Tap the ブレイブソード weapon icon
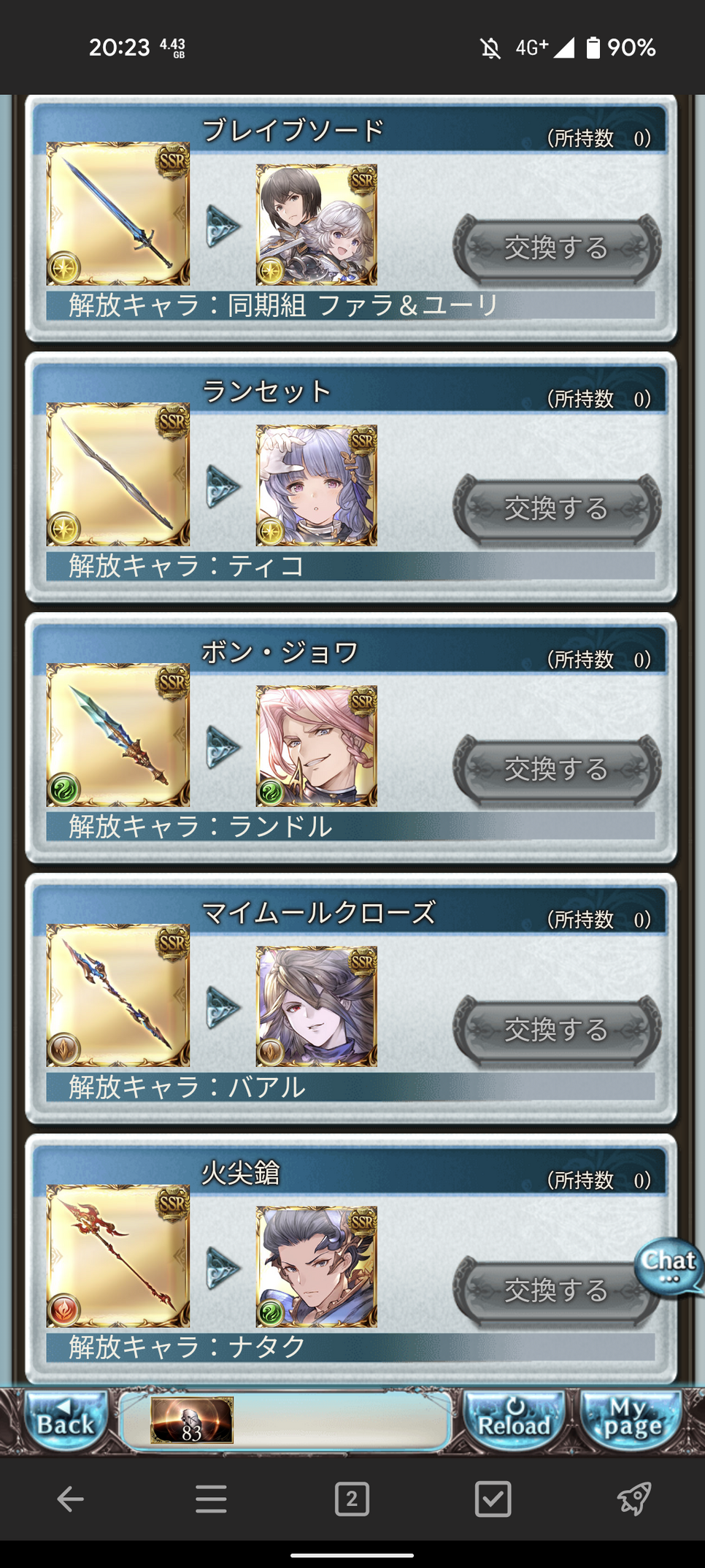The image size is (705, 1568). pos(118,213)
